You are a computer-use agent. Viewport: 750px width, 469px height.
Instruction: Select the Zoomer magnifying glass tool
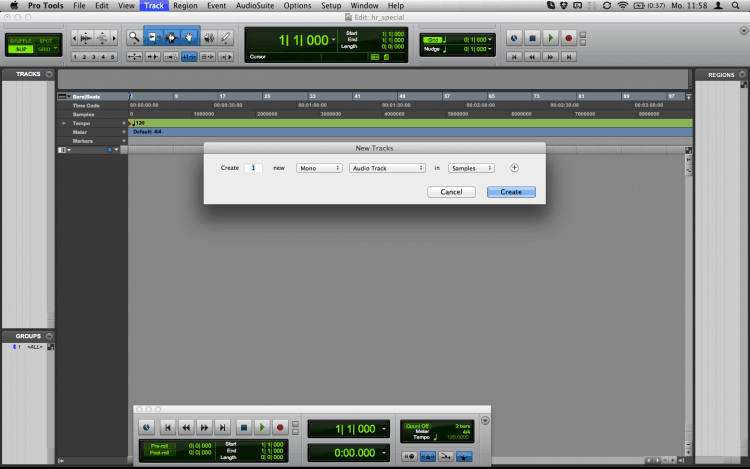pyautogui.click(x=134, y=37)
